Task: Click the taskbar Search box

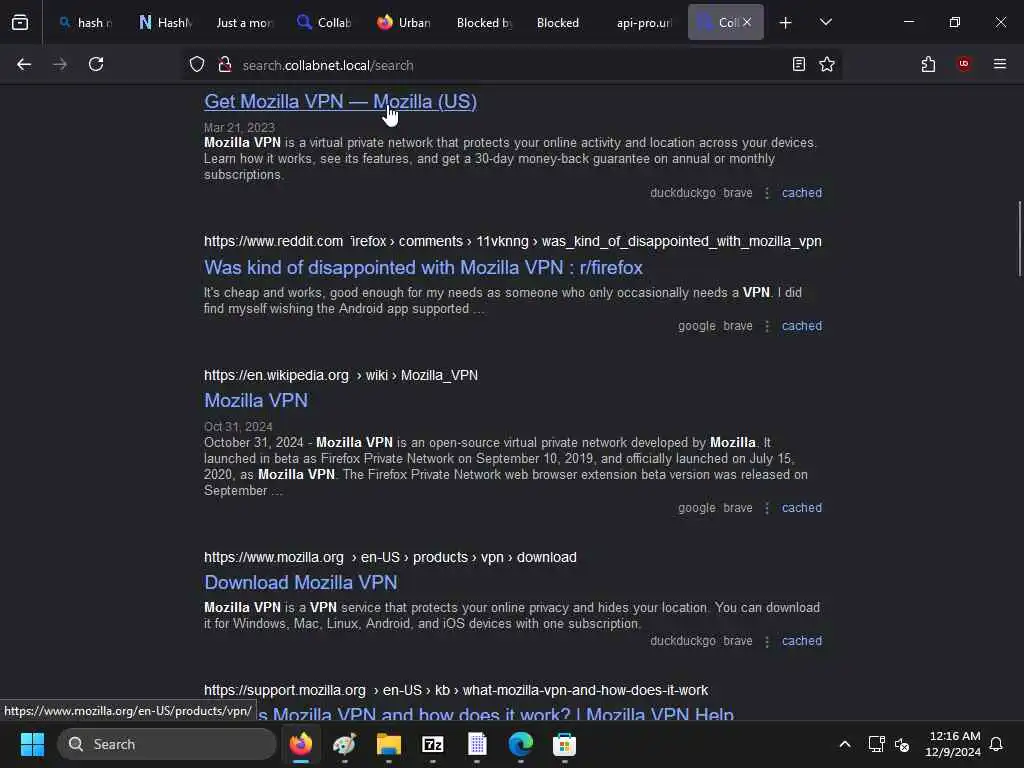Action: [x=167, y=744]
